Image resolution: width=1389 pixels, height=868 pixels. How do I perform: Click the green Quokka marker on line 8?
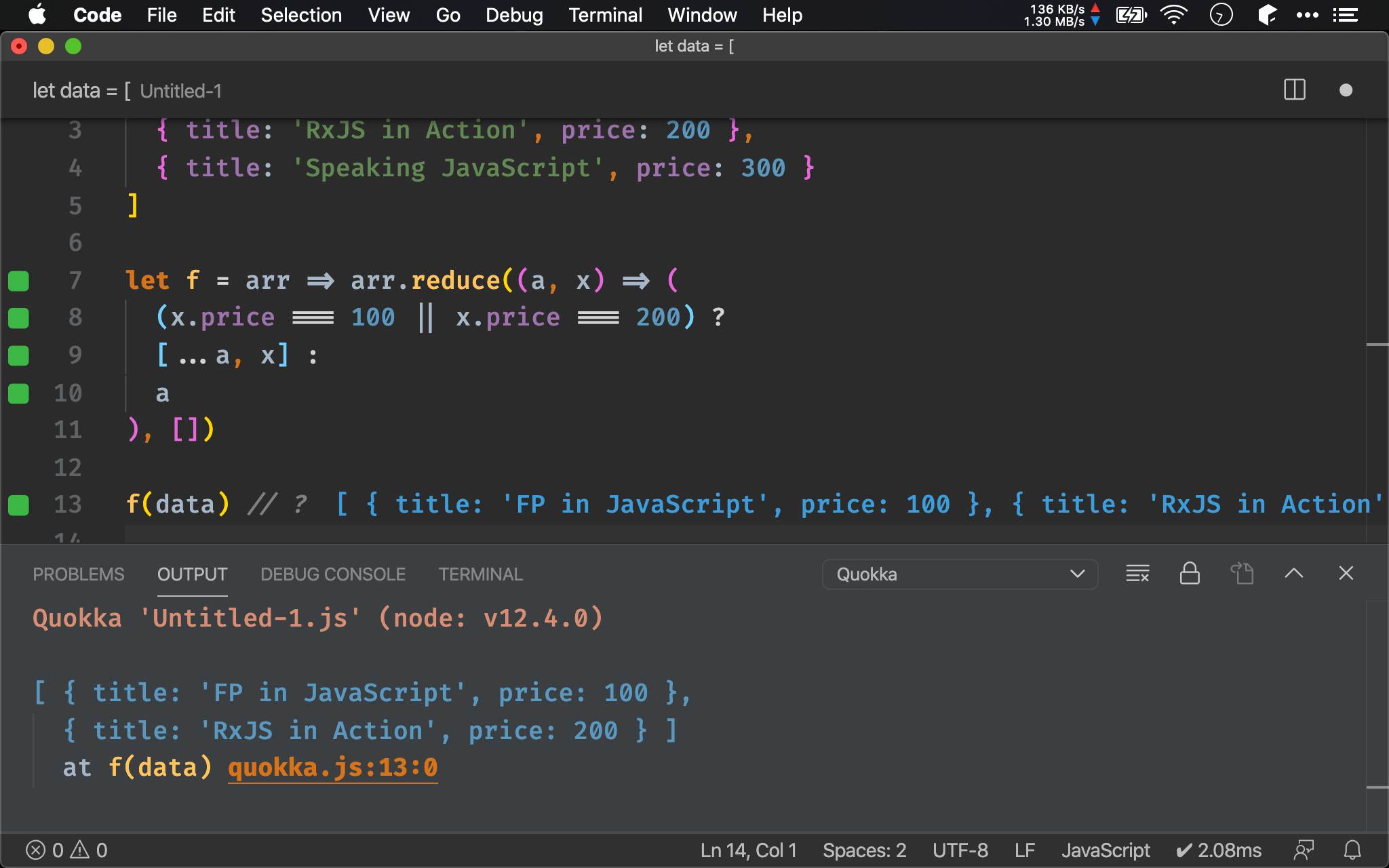pos(18,318)
